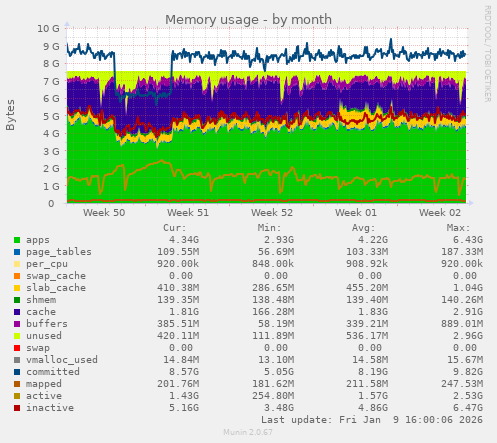Click the '10 G' y-axis label
Screen dimensions: 497x443
click(x=48, y=29)
